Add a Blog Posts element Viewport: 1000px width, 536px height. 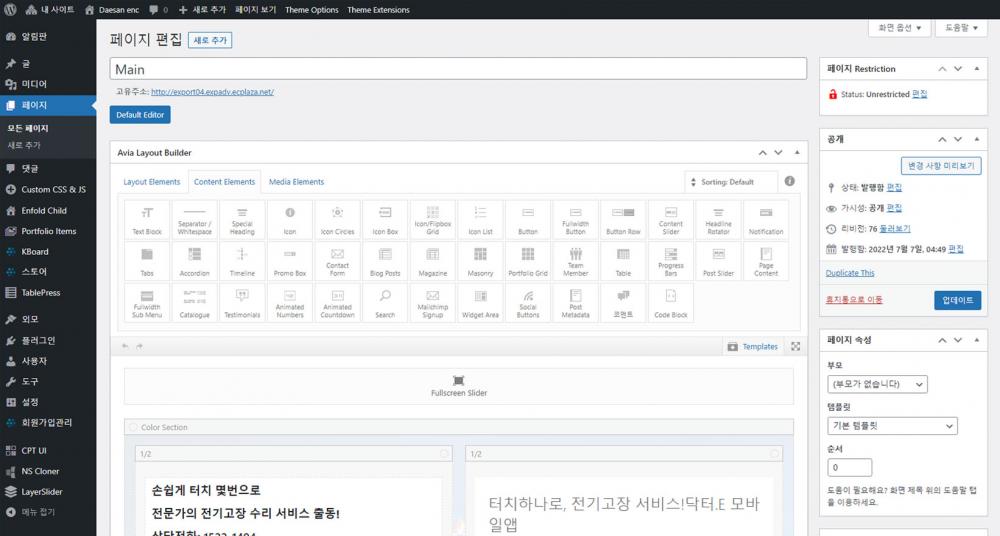click(385, 262)
